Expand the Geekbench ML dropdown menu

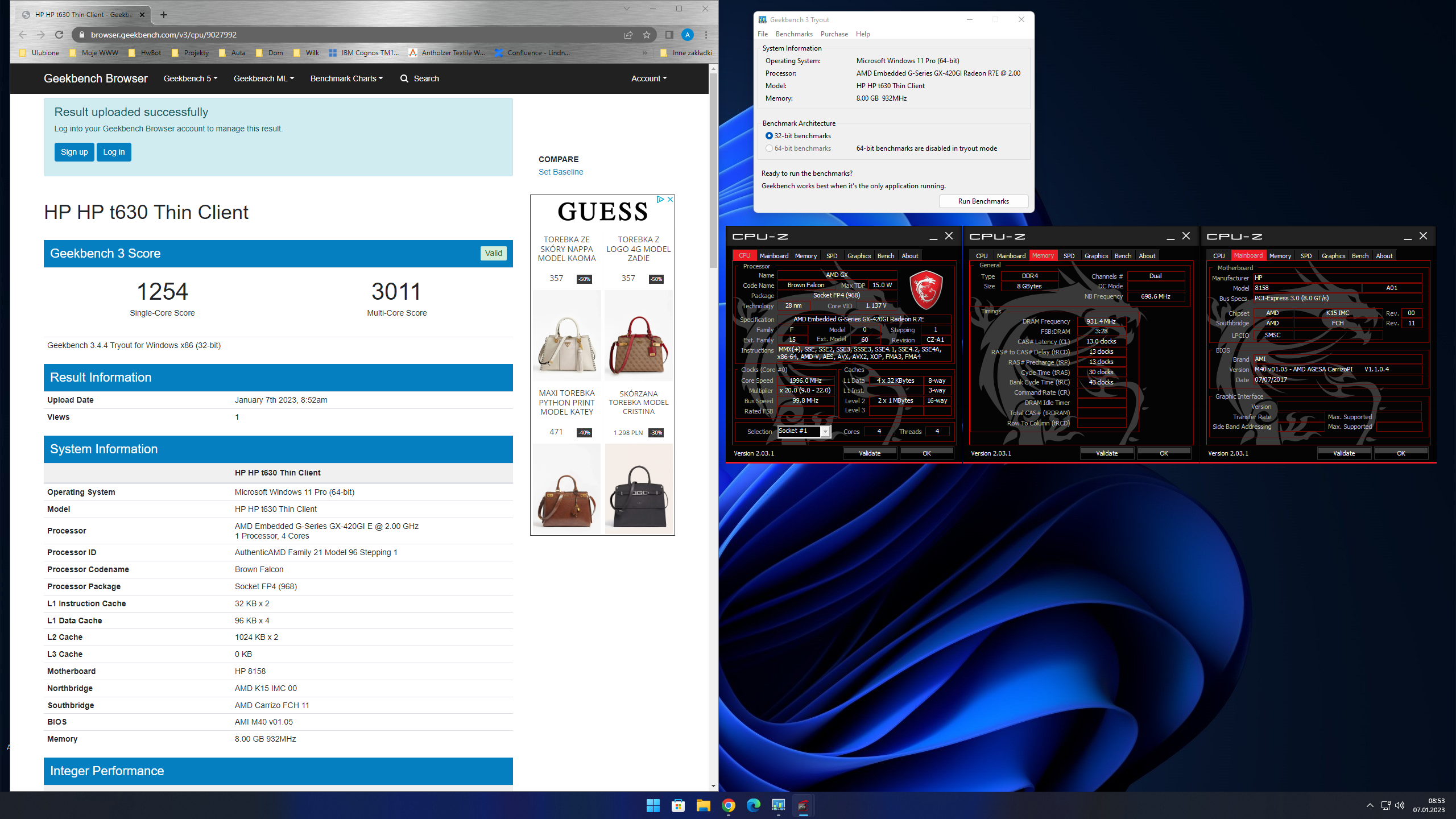coord(264,78)
